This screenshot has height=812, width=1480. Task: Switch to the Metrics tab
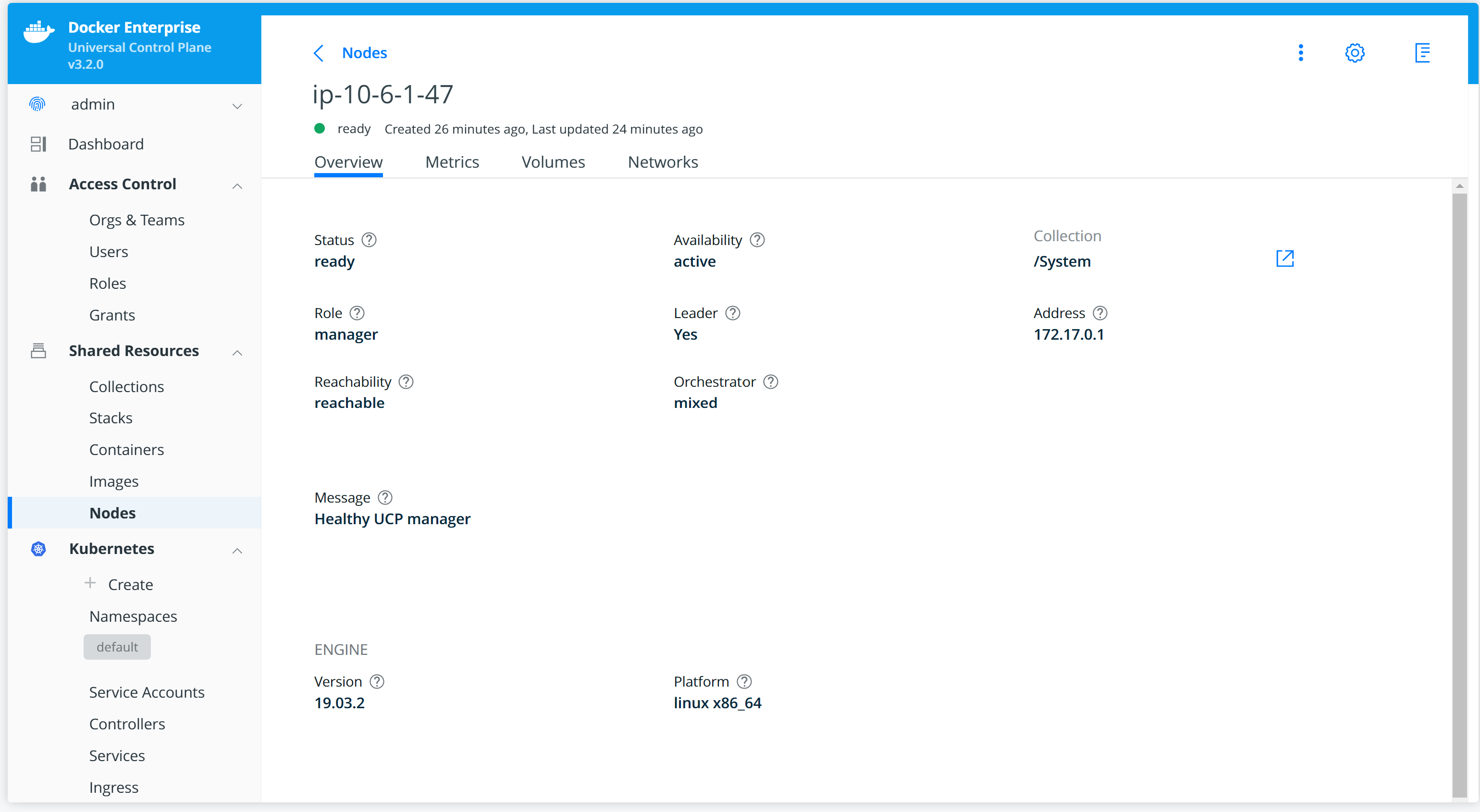[452, 162]
